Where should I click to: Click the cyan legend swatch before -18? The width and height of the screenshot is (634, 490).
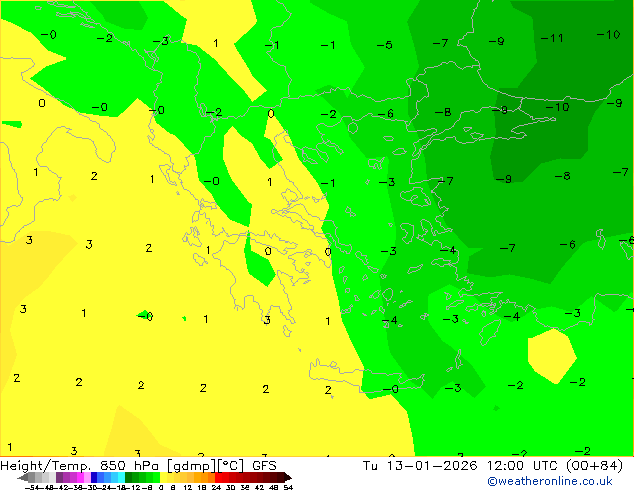tap(121, 477)
